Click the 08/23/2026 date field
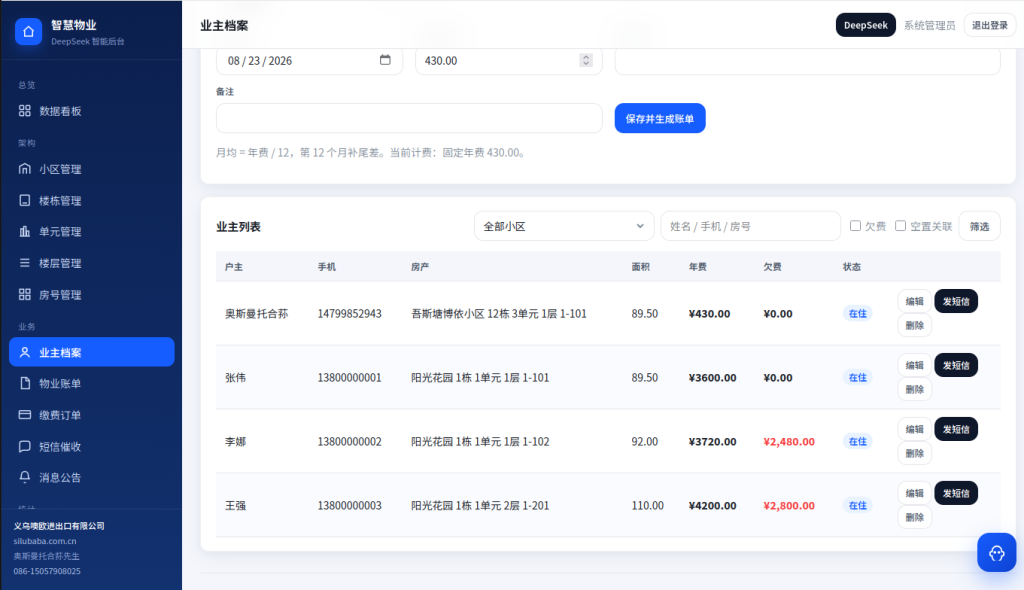Image resolution: width=1024 pixels, height=590 pixels. (x=309, y=60)
